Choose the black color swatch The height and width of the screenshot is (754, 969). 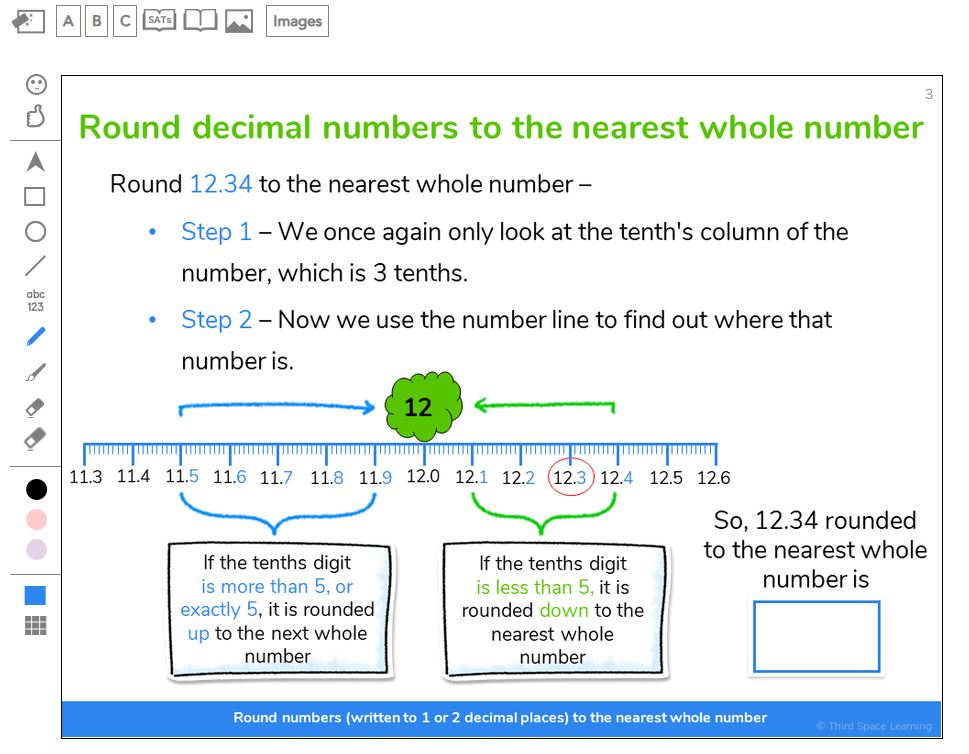pyautogui.click(x=36, y=489)
